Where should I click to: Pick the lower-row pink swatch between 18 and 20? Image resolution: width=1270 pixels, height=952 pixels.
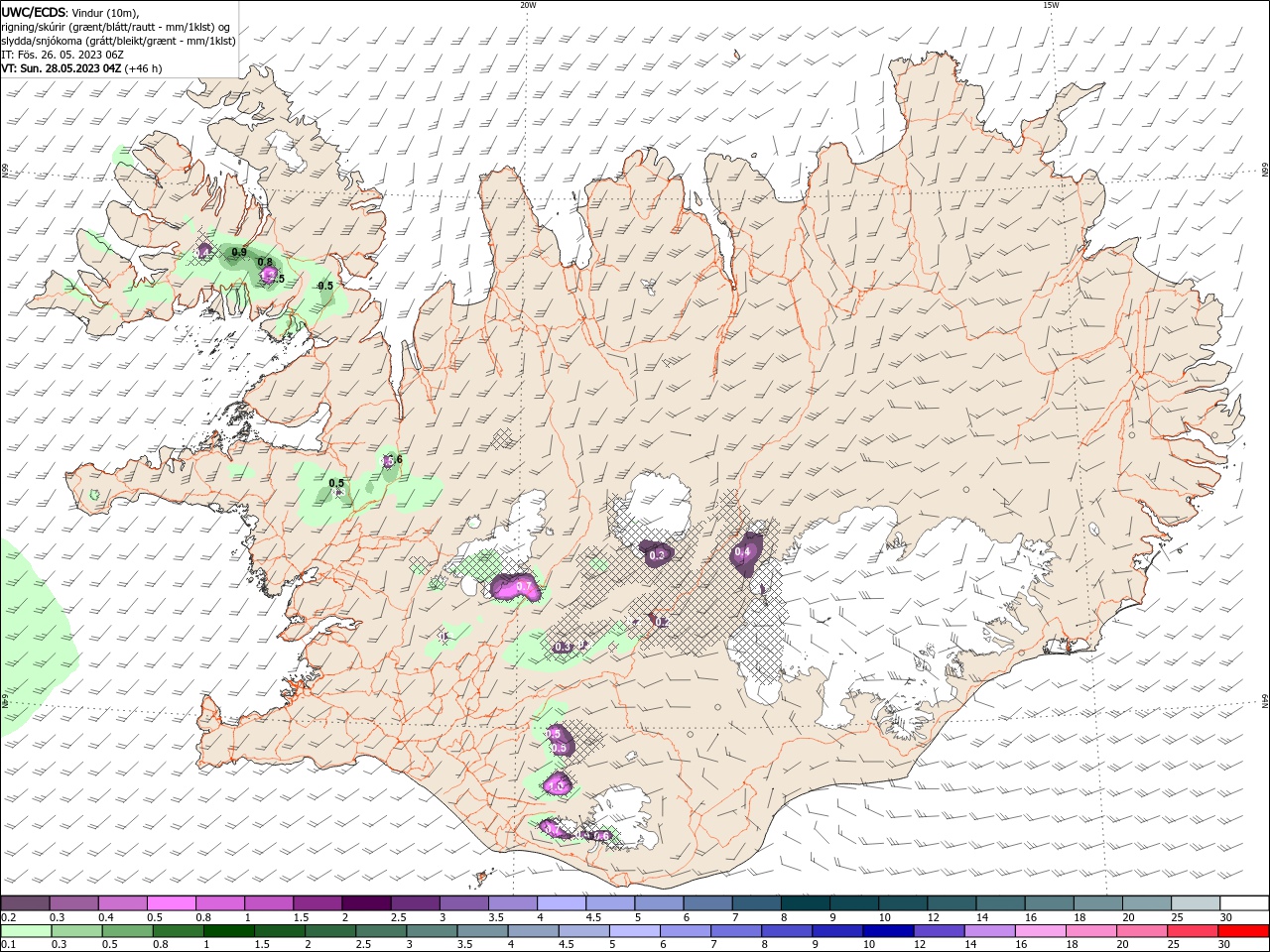click(1090, 931)
